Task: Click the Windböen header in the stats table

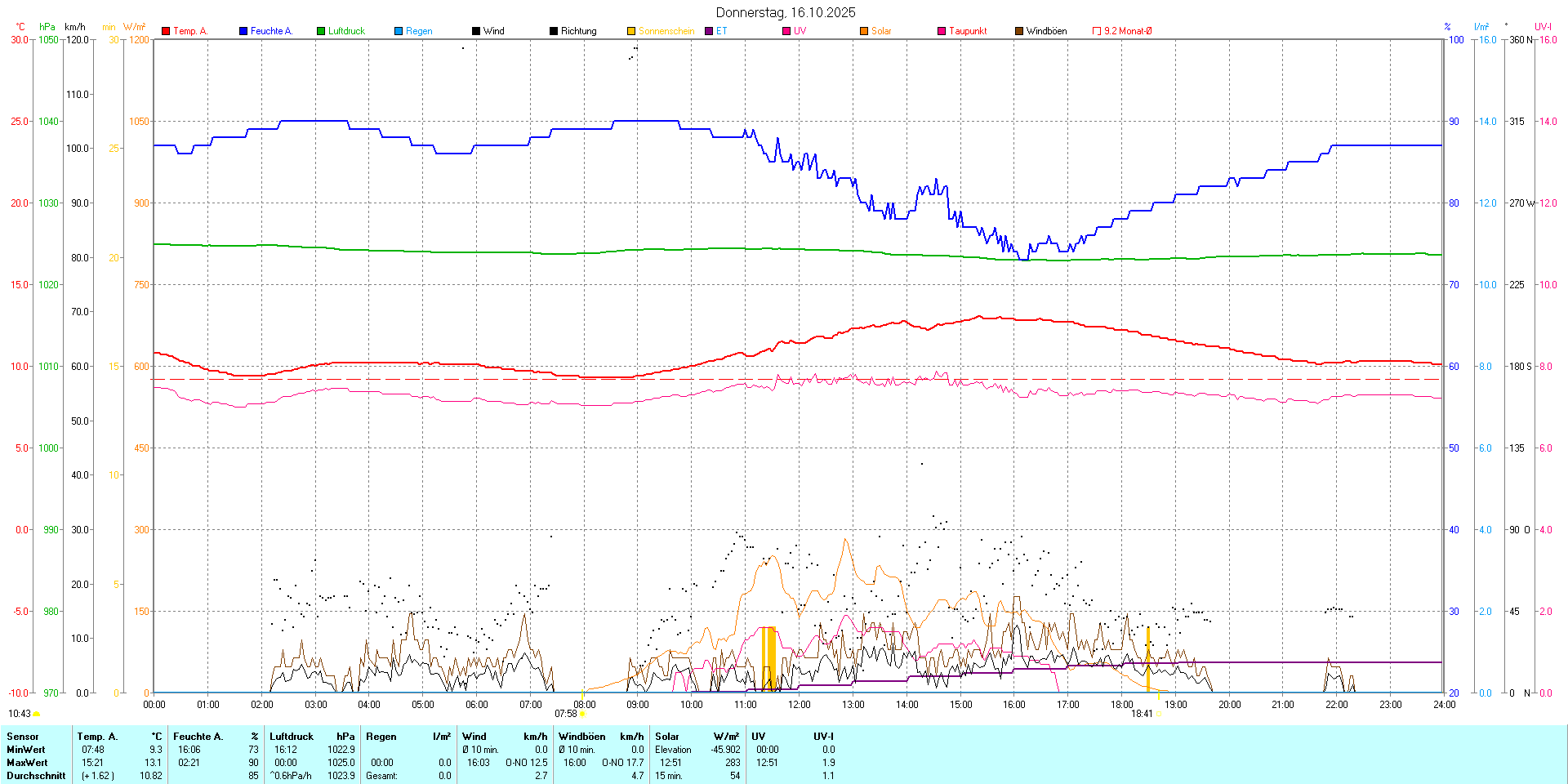Action: 581,737
